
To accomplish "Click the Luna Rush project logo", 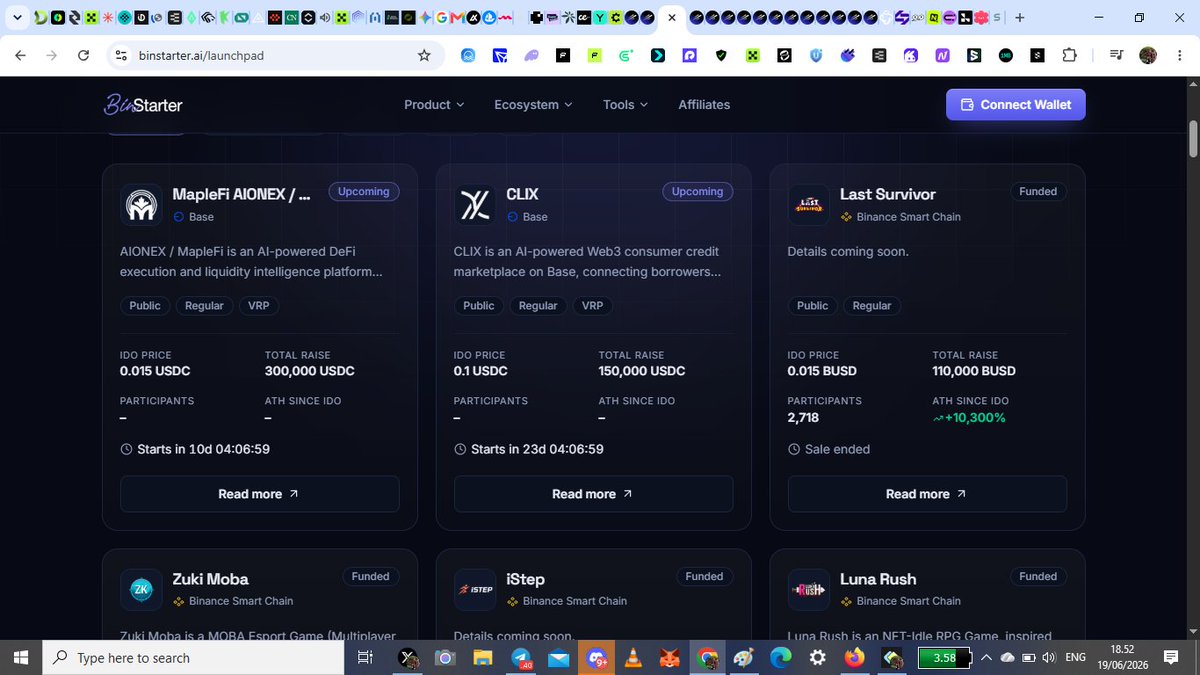I will point(809,589).
